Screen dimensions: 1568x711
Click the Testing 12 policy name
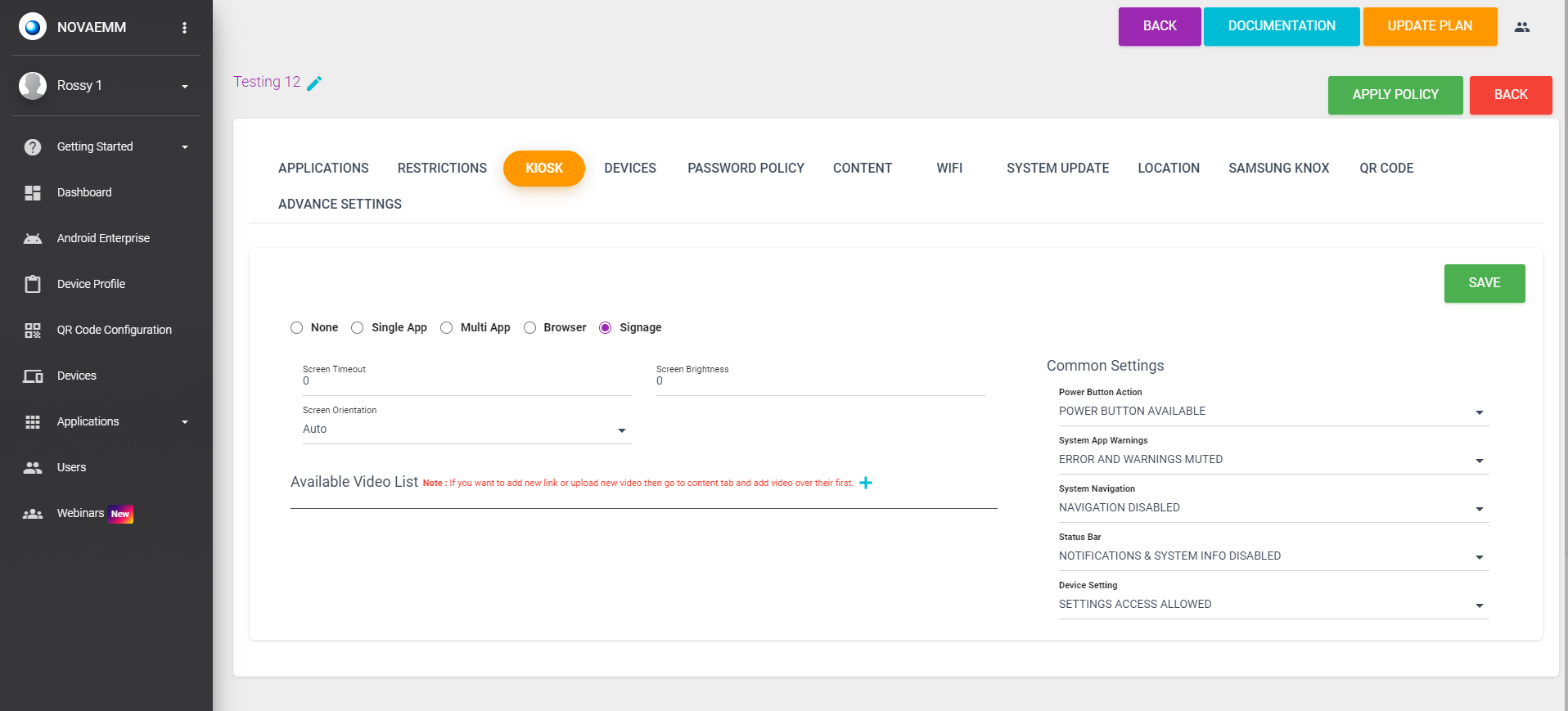[267, 82]
